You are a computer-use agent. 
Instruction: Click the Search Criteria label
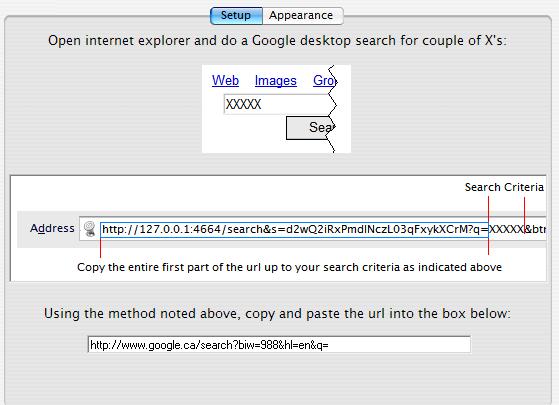click(504, 187)
